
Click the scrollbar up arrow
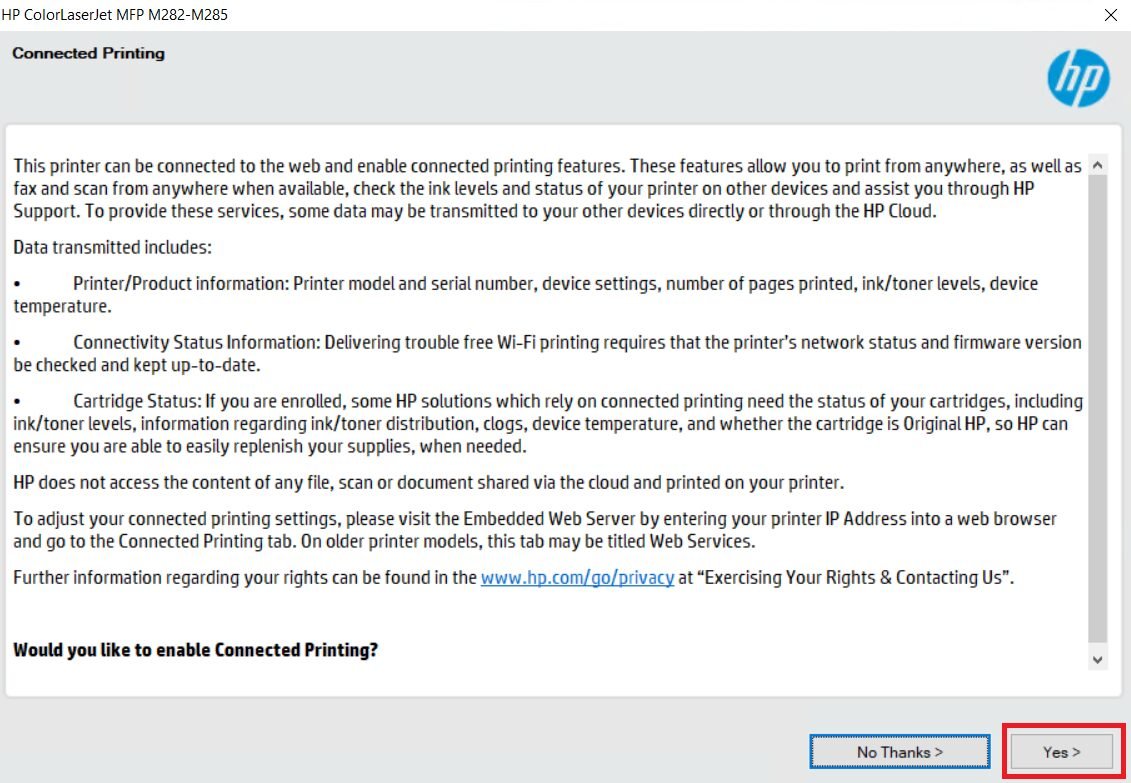[1098, 165]
